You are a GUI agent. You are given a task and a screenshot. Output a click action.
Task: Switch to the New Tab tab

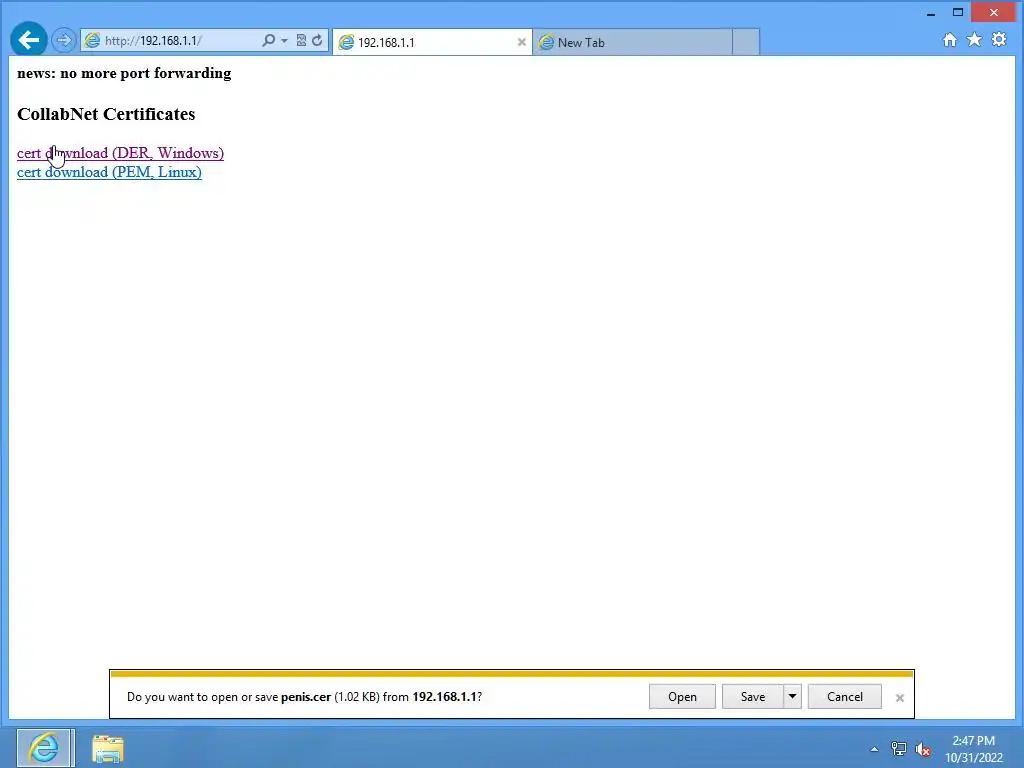pos(632,42)
